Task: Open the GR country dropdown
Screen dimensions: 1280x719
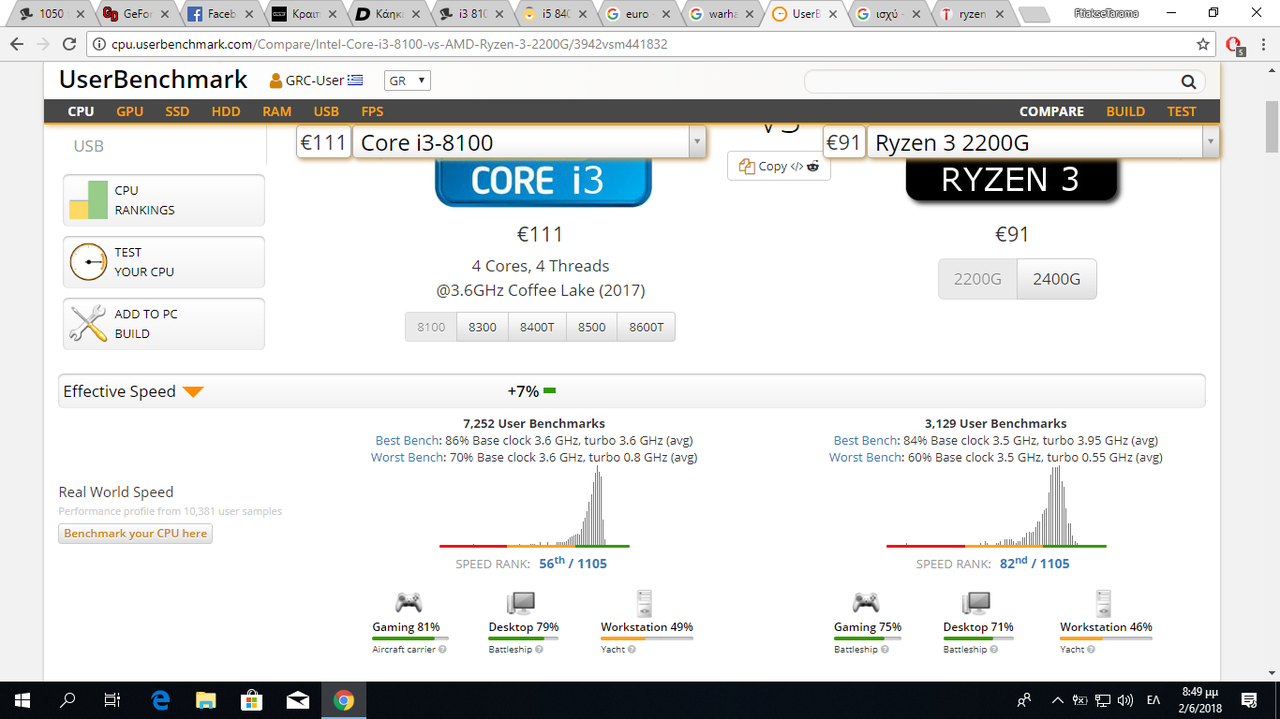Action: click(x=406, y=81)
